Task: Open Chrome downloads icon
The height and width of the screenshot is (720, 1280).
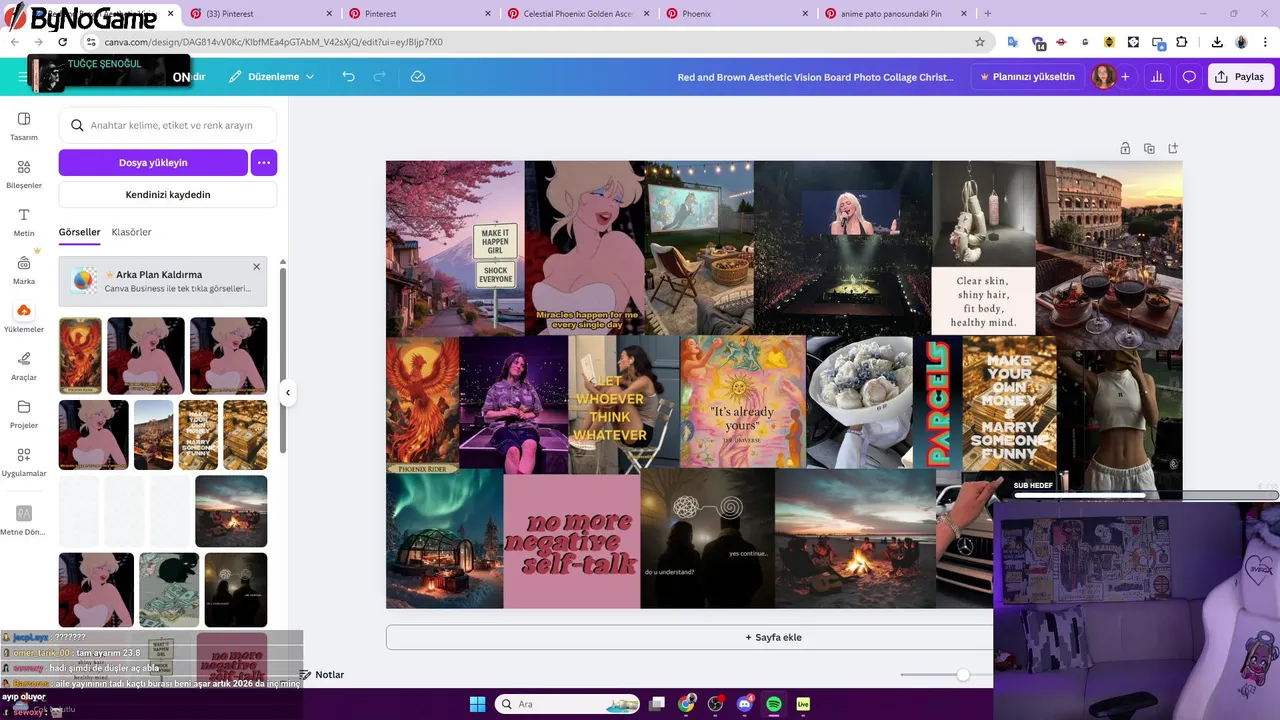Action: pyautogui.click(x=1217, y=42)
